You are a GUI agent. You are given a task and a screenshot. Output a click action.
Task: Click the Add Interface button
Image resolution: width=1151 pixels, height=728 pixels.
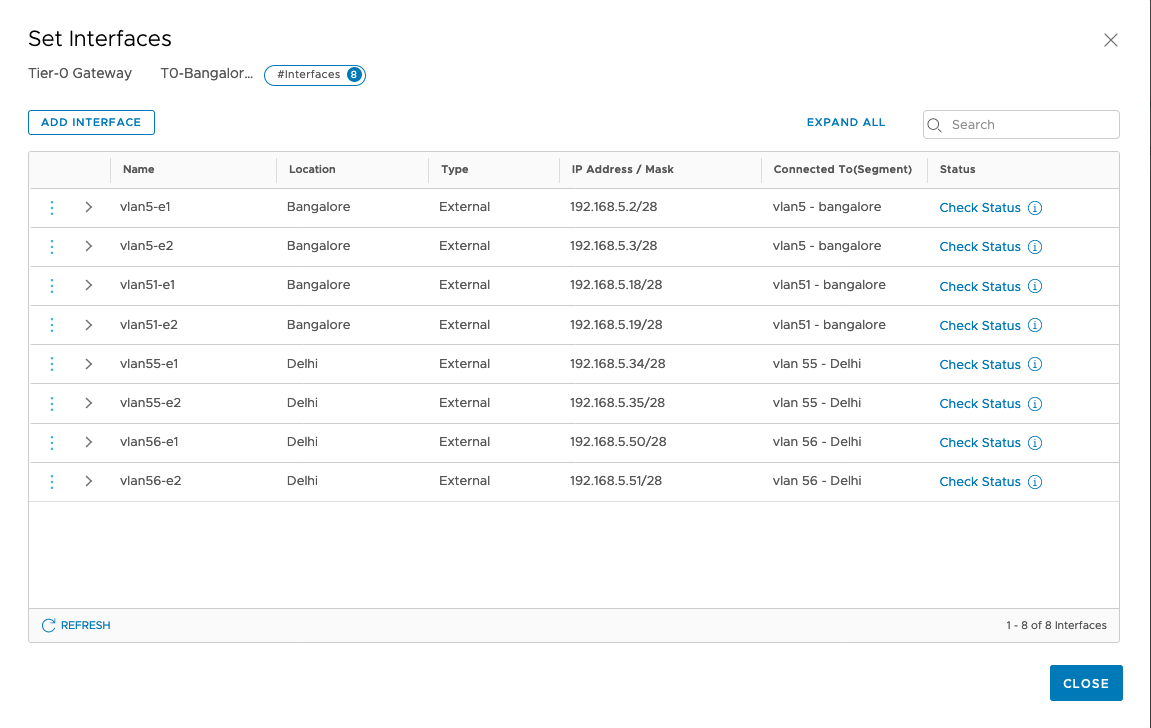pos(91,122)
